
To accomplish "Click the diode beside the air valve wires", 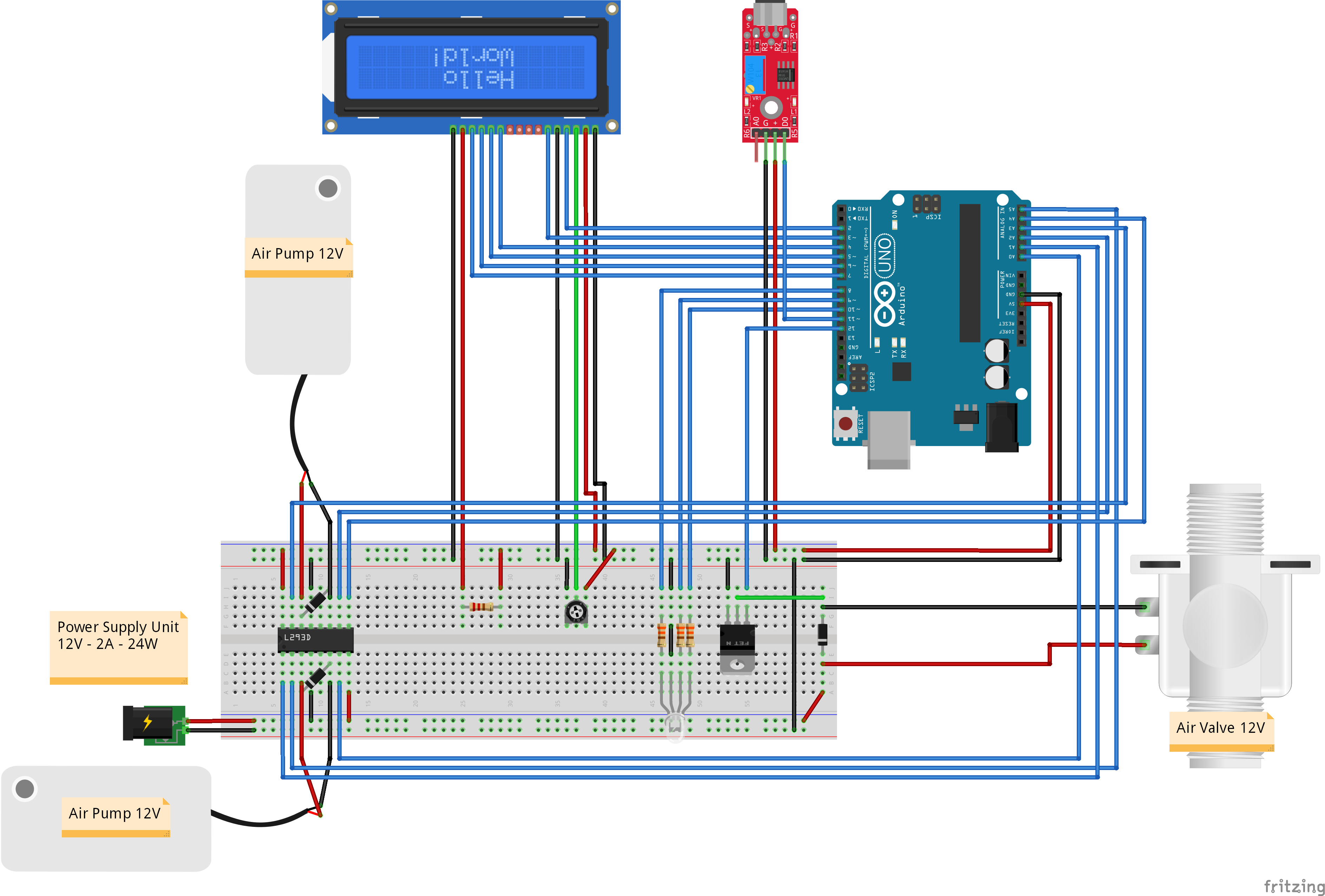I will [x=822, y=635].
